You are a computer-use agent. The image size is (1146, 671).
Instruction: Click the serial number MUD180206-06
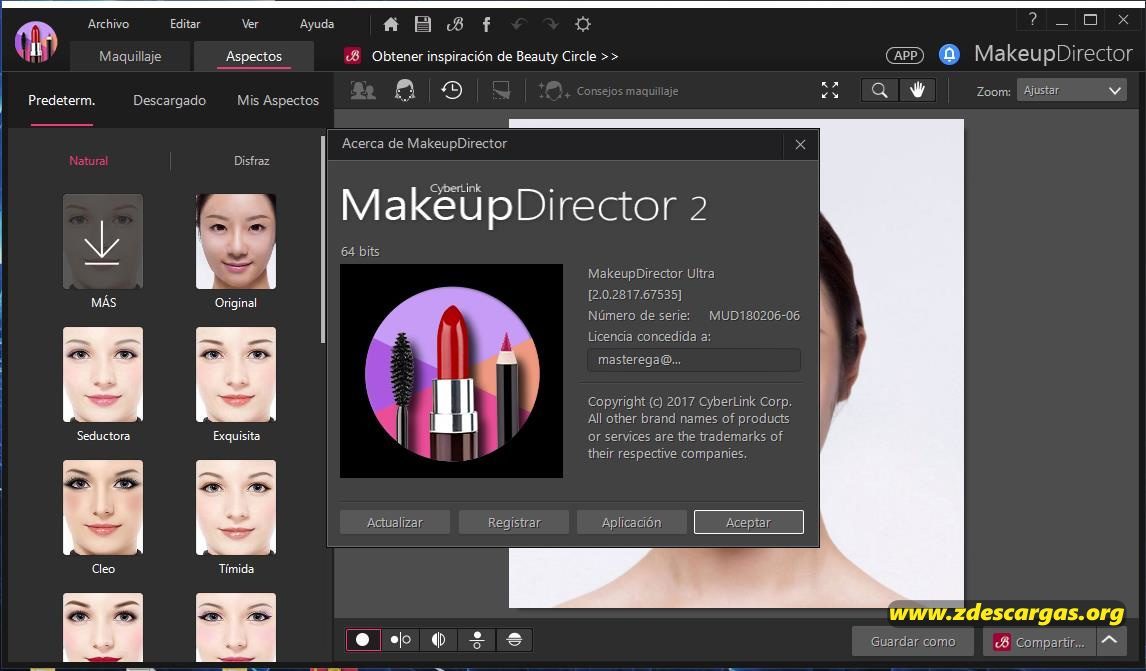coord(754,316)
